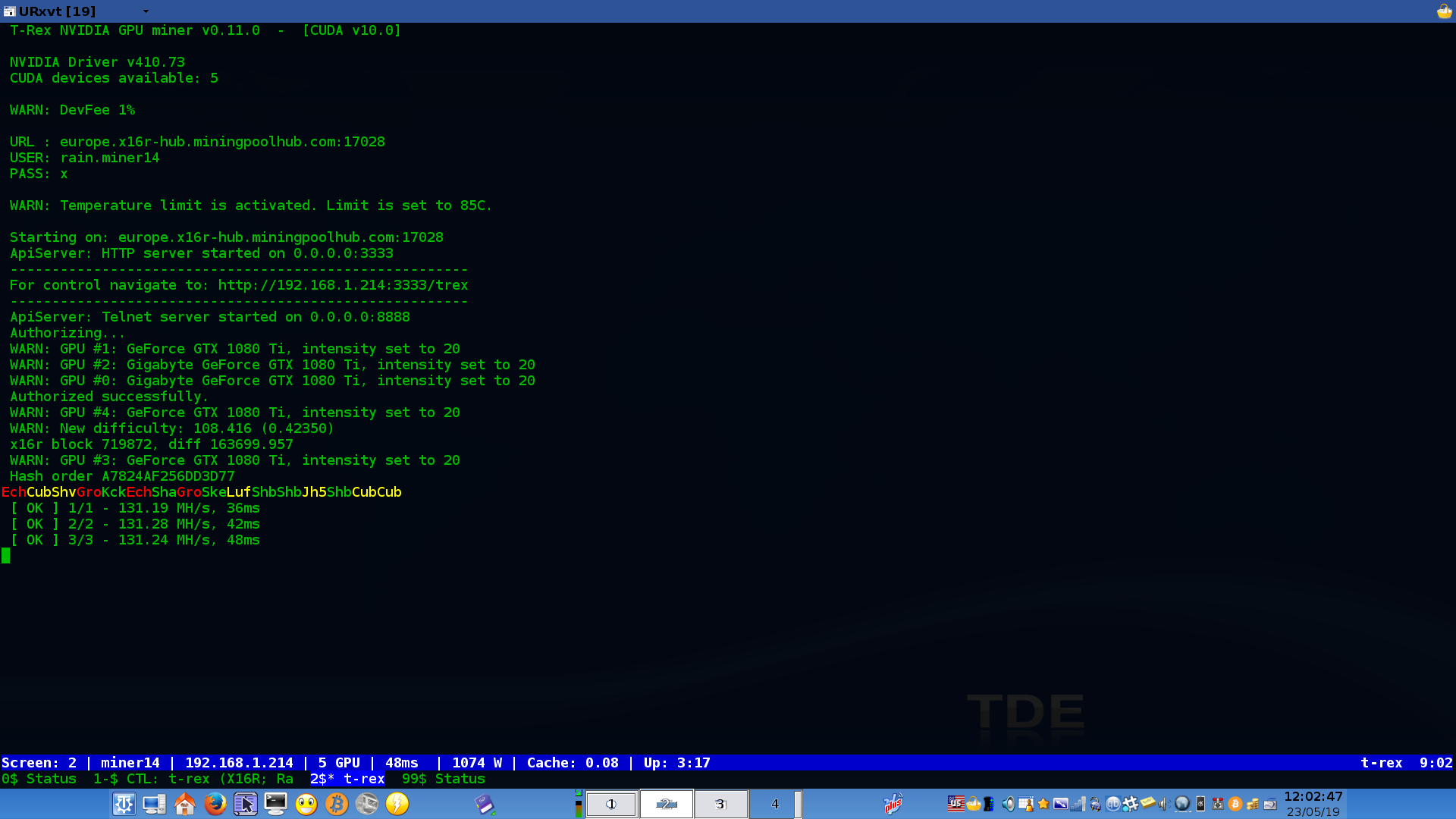Open the purple SD card media icon
This screenshot has width=1456, height=819.
(485, 804)
